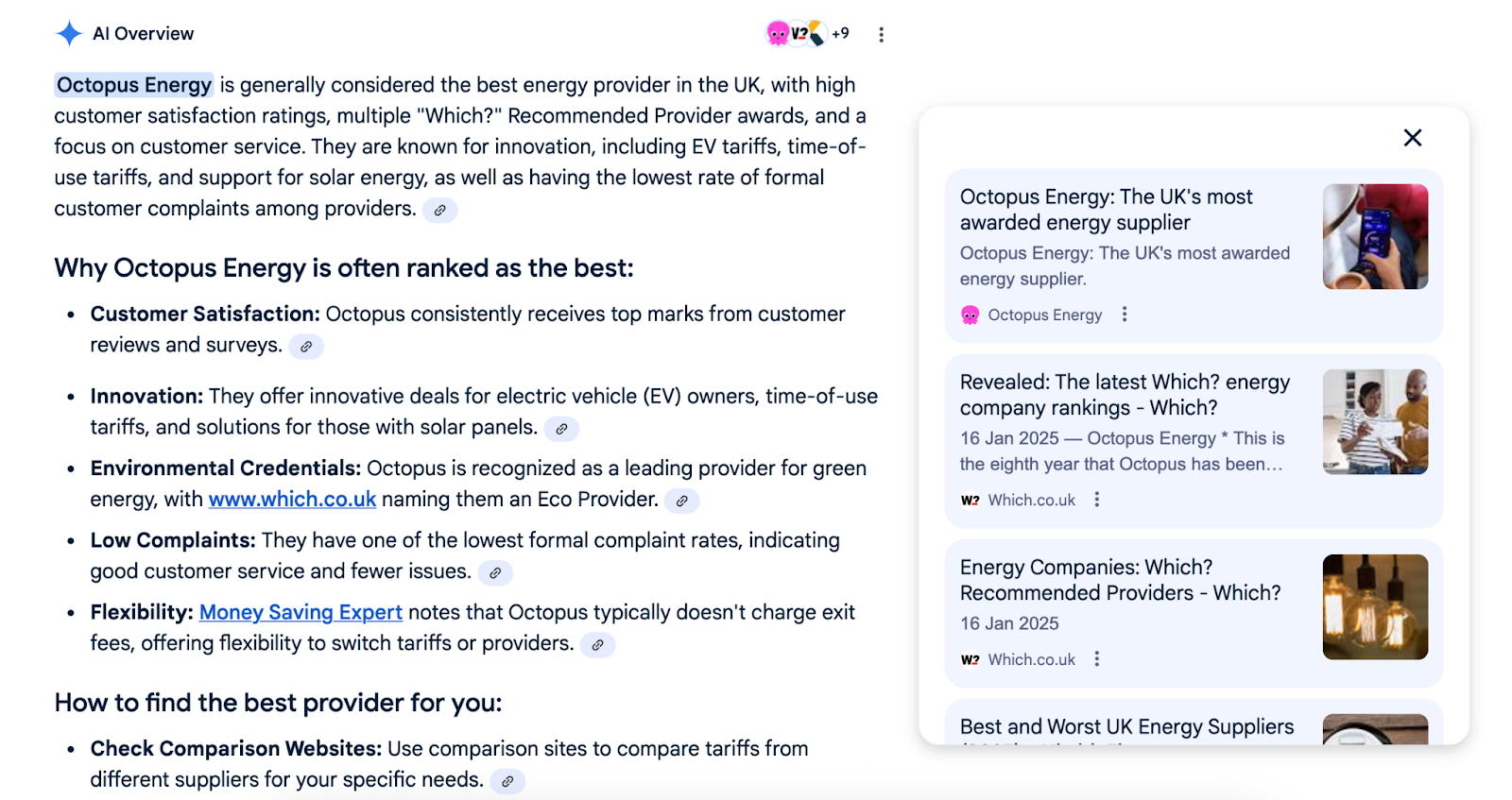Viewport: 1512px width, 800px height.
Task: Click the Which? "W?" source favicon near +9
Action: click(x=799, y=32)
